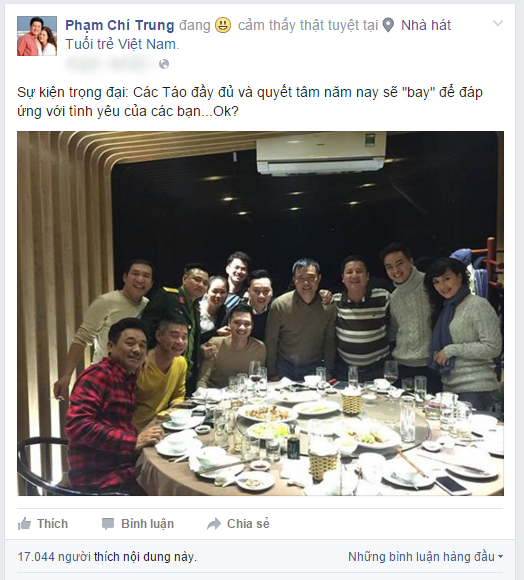The height and width of the screenshot is (580, 524).
Task: Click cảm thấy thật tuyệt feeling text
Action: click(308, 25)
